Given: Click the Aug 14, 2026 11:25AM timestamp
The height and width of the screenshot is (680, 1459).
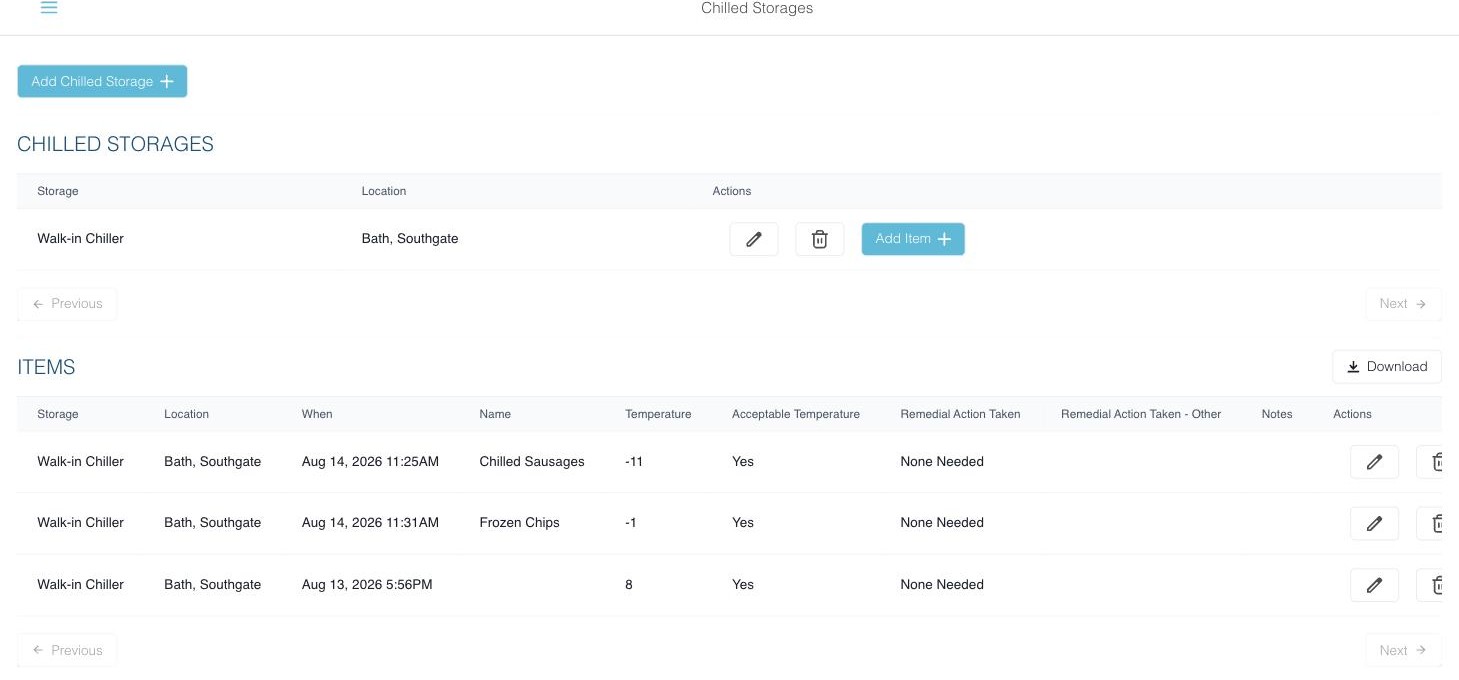Looking at the screenshot, I should (370, 462).
